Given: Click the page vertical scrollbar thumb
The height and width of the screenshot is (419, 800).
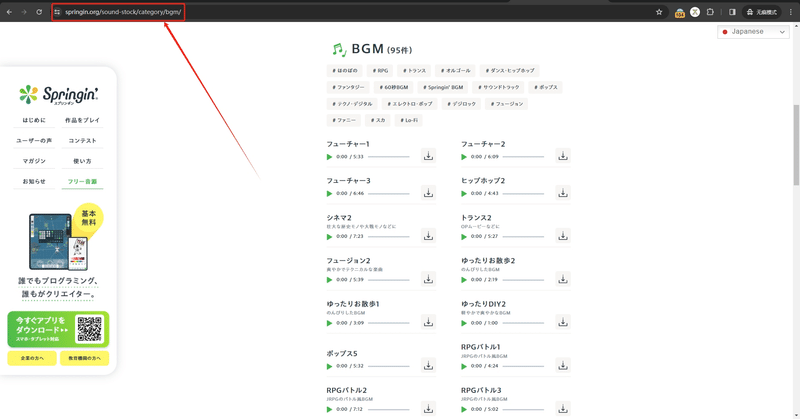Looking at the screenshot, I should coord(796,145).
